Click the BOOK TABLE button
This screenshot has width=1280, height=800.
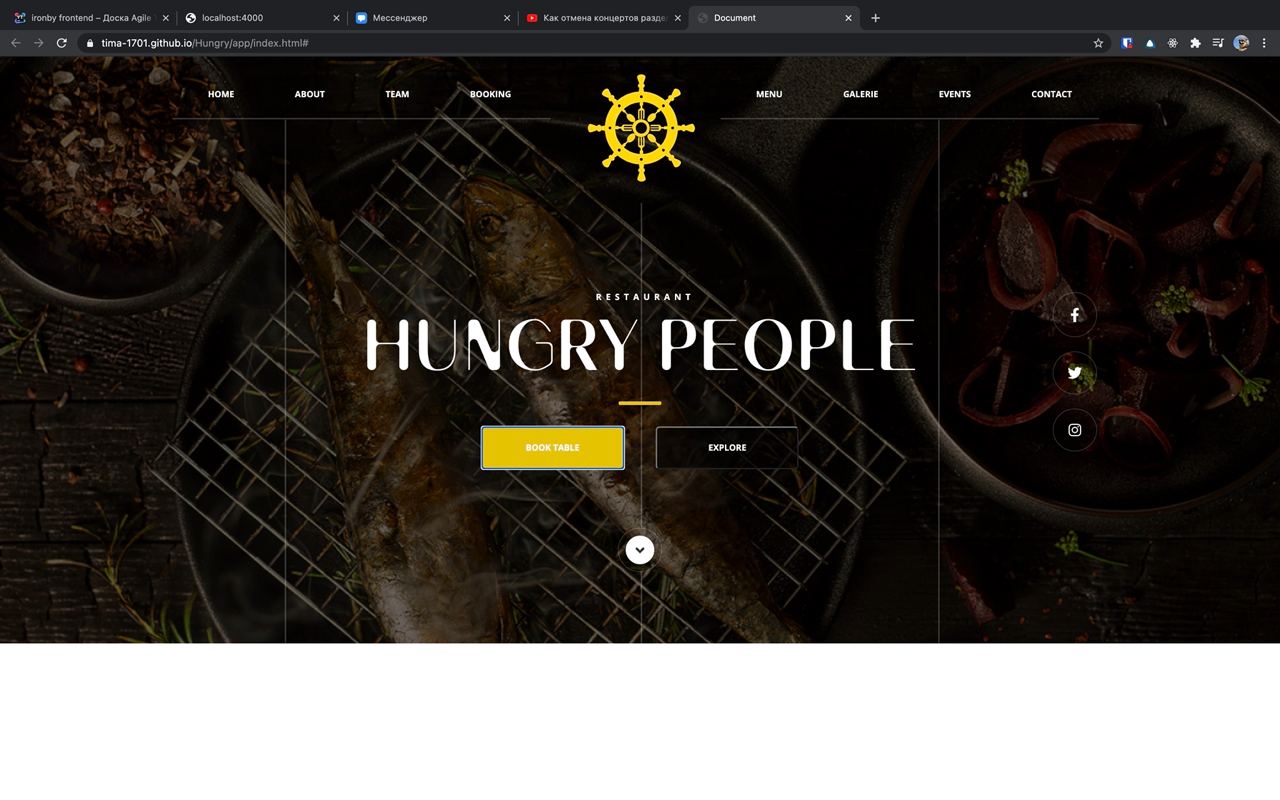point(553,448)
